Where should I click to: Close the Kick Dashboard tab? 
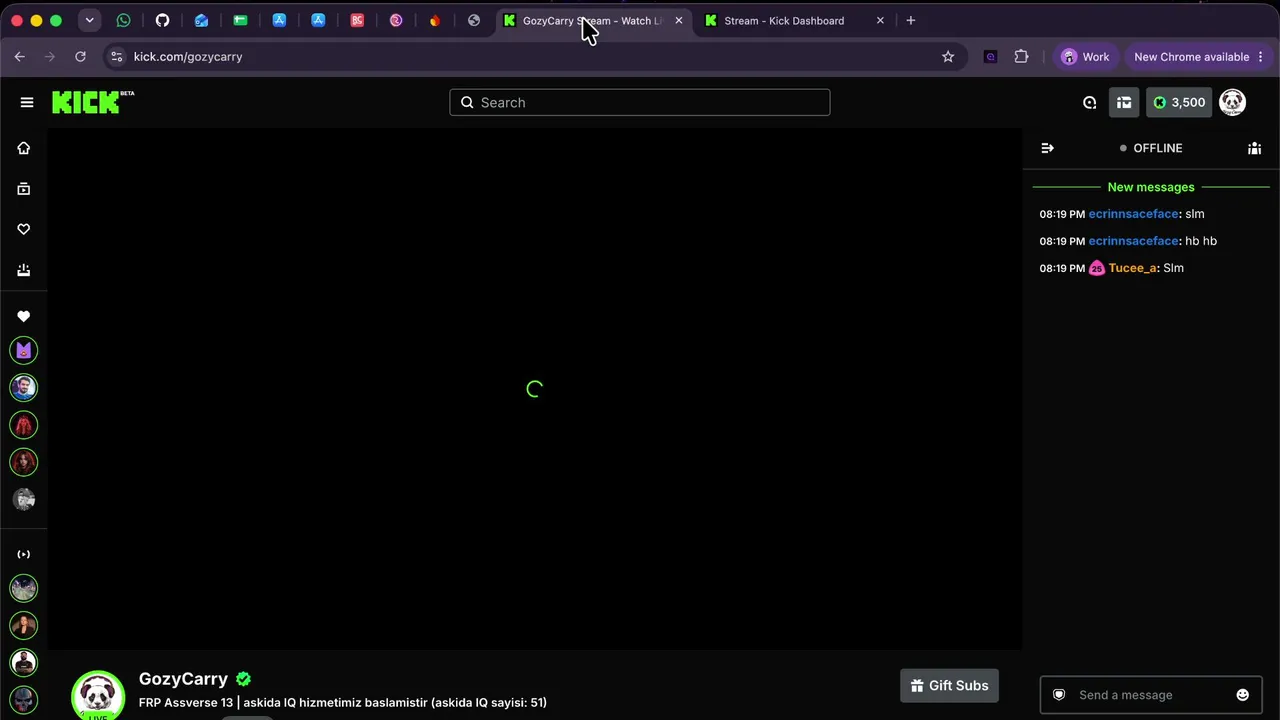880,20
